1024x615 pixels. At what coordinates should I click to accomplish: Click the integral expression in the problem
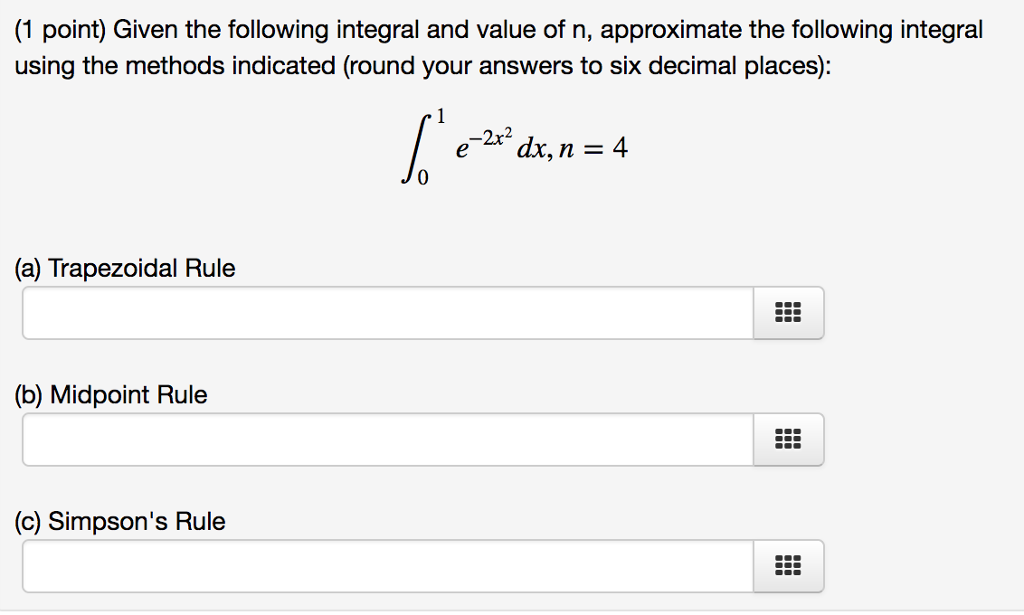click(517, 146)
